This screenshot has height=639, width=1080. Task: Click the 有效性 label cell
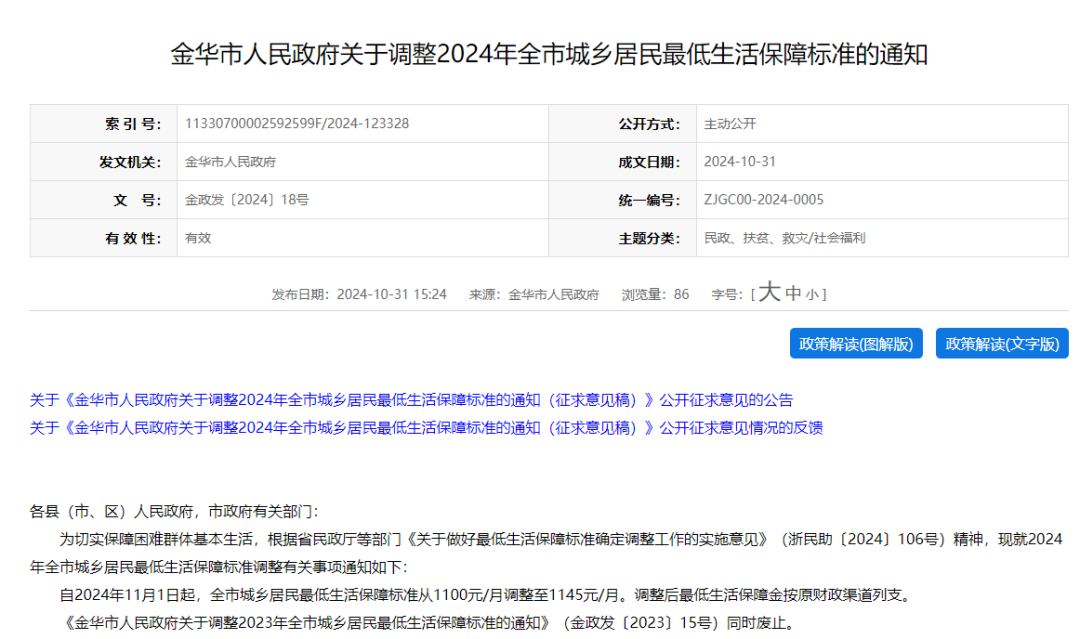click(104, 238)
